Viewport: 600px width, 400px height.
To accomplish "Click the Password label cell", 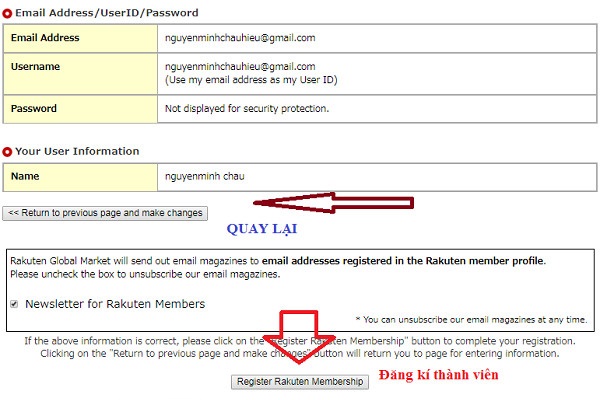I will 80,109.
